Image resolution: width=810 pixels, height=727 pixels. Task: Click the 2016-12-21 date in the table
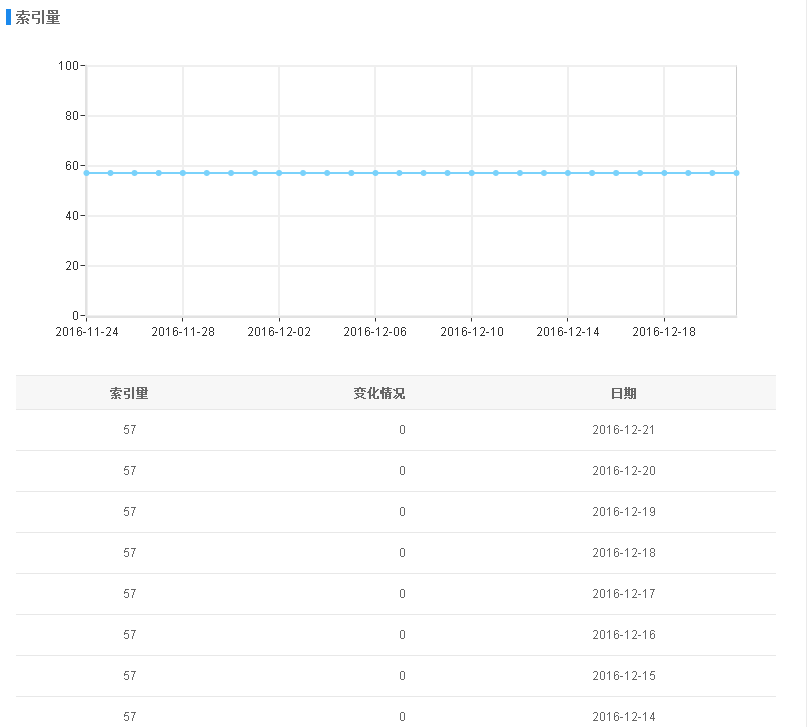[623, 430]
